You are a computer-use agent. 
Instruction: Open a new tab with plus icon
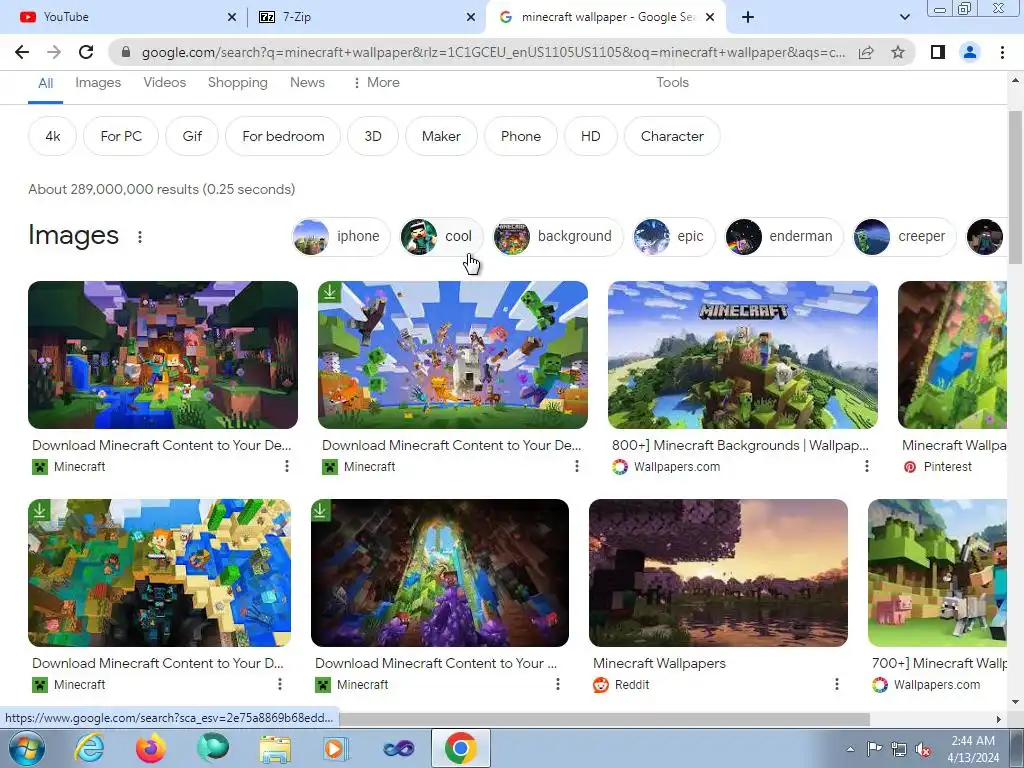click(x=748, y=17)
